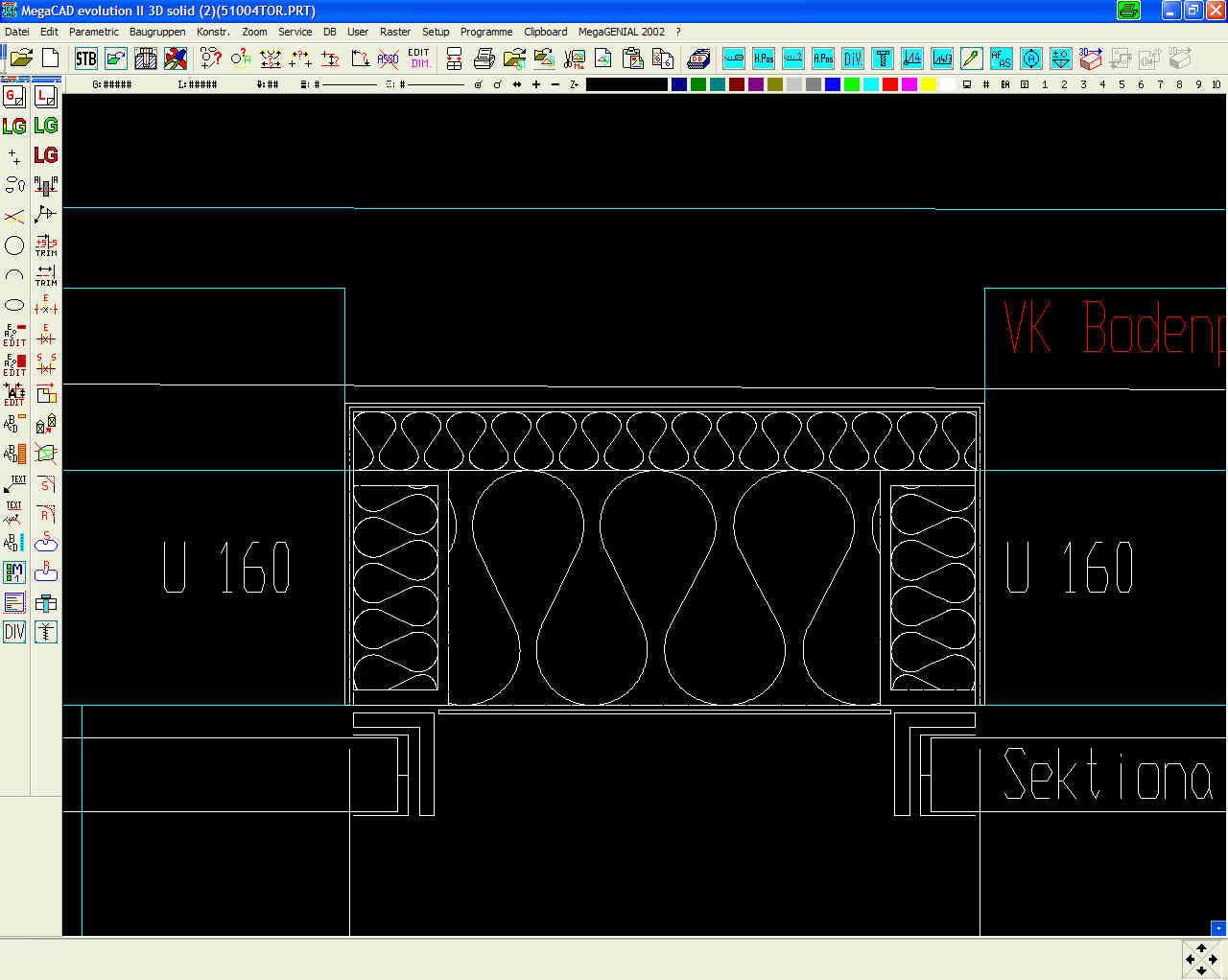
Task: Select the ellipse drawing tool
Action: [14, 305]
